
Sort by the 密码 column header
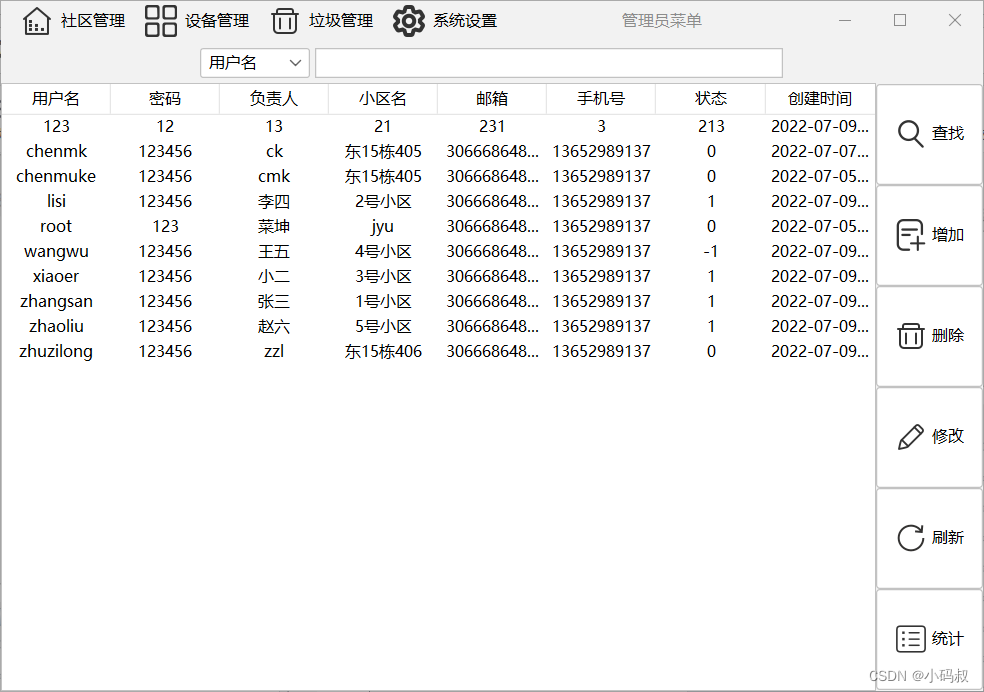tap(165, 99)
